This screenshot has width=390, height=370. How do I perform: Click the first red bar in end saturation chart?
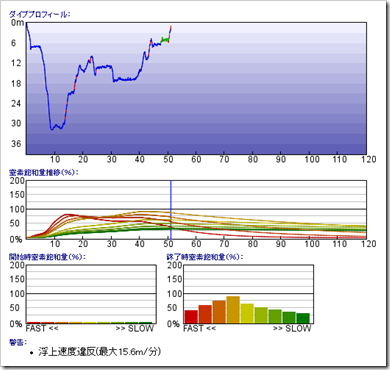tap(191, 317)
